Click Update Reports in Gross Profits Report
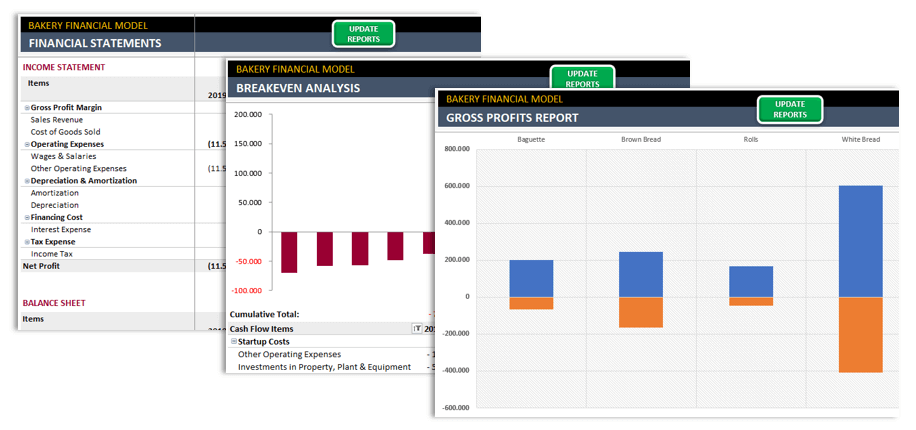Viewport: 916px width, 430px height. 790,109
